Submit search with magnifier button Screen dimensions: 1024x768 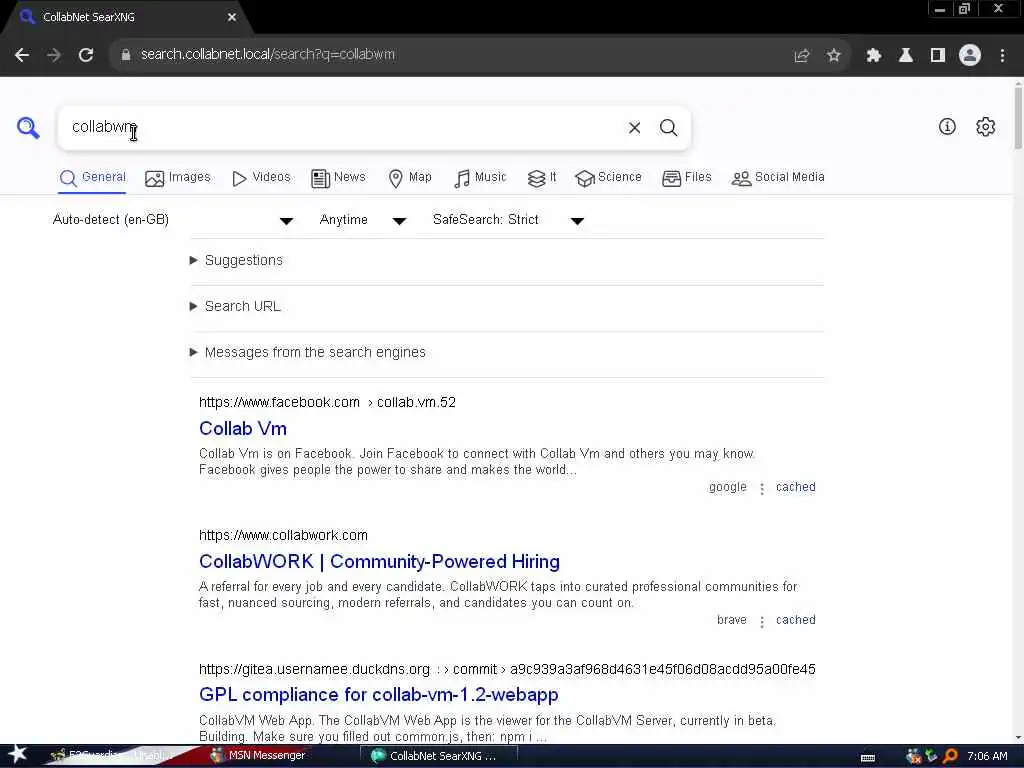coord(668,127)
